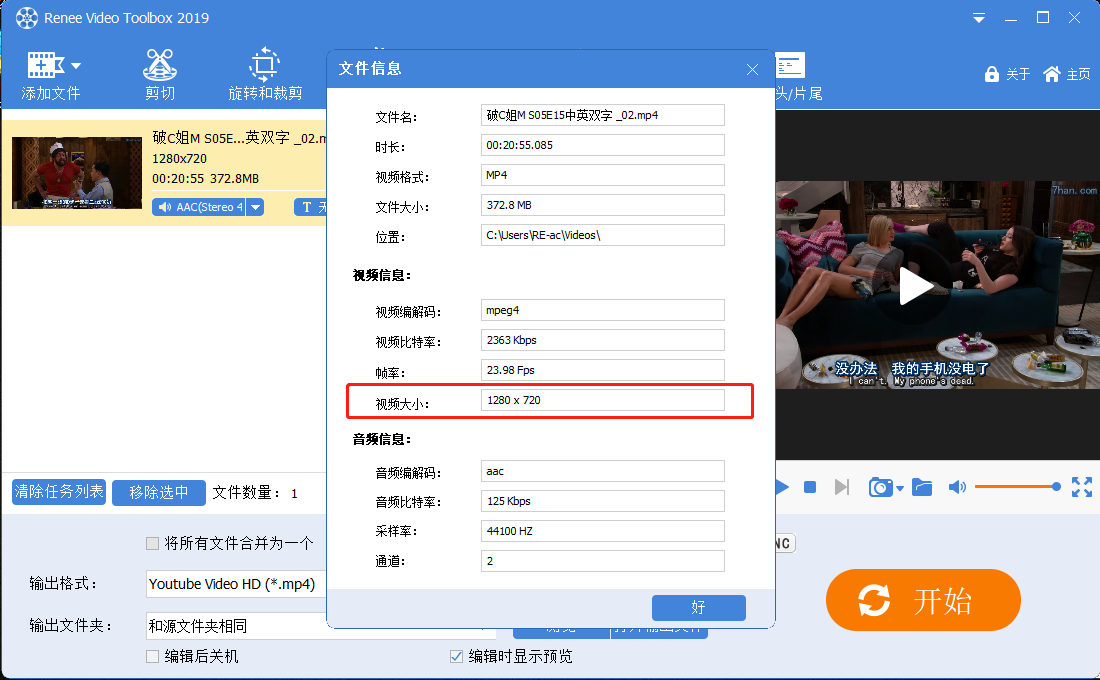The image size is (1100, 680).
Task: Click the 好 (OK) button
Action: click(698, 608)
